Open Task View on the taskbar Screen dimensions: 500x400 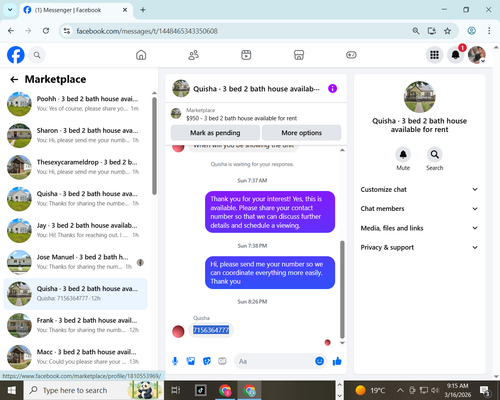[x=176, y=390]
